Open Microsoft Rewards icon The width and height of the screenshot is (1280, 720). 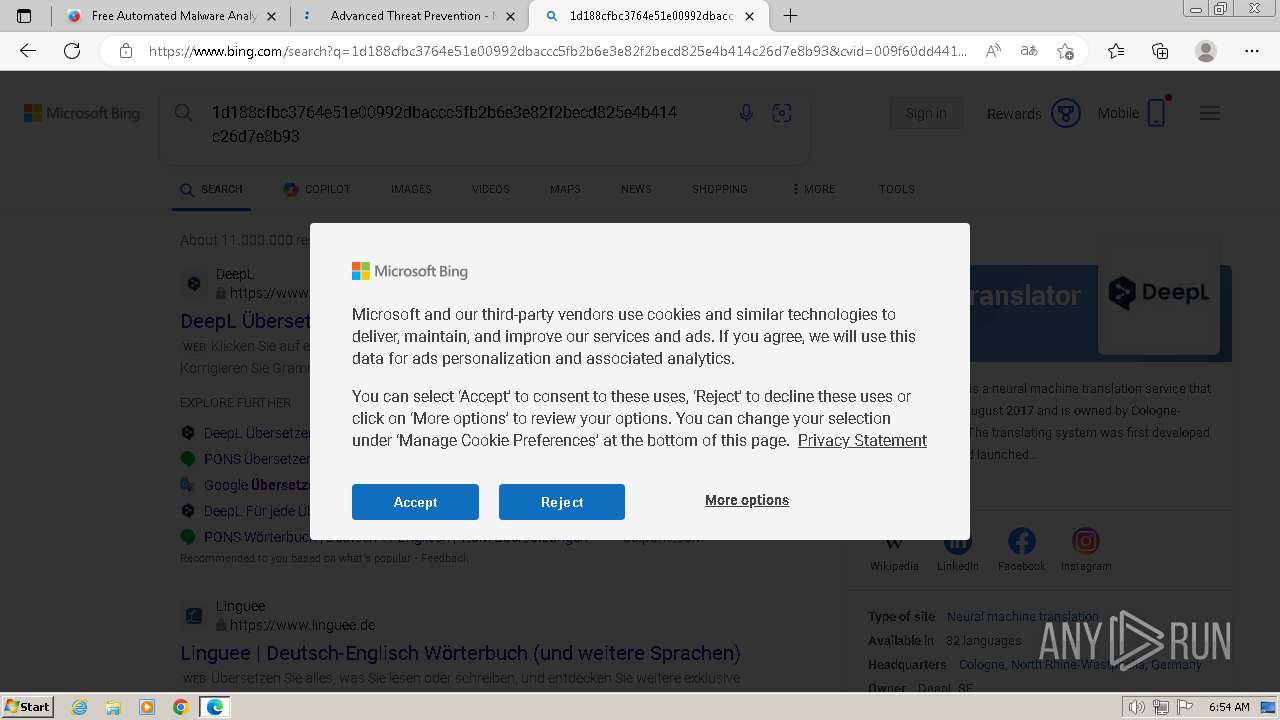(1066, 113)
